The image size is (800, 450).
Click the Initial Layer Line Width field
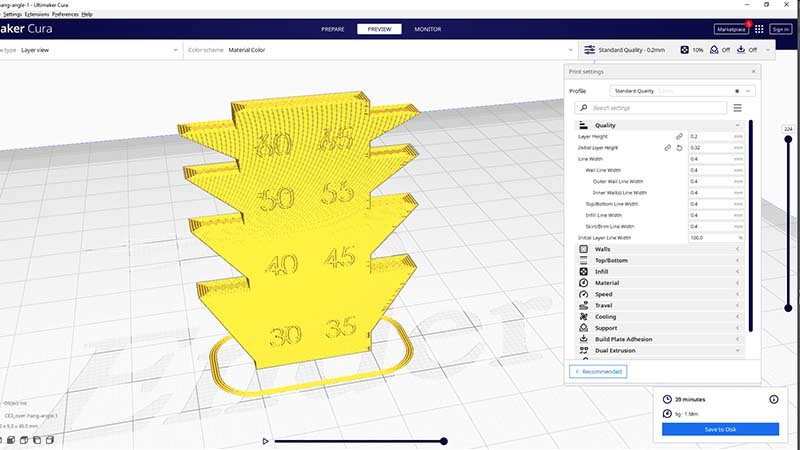click(716, 238)
